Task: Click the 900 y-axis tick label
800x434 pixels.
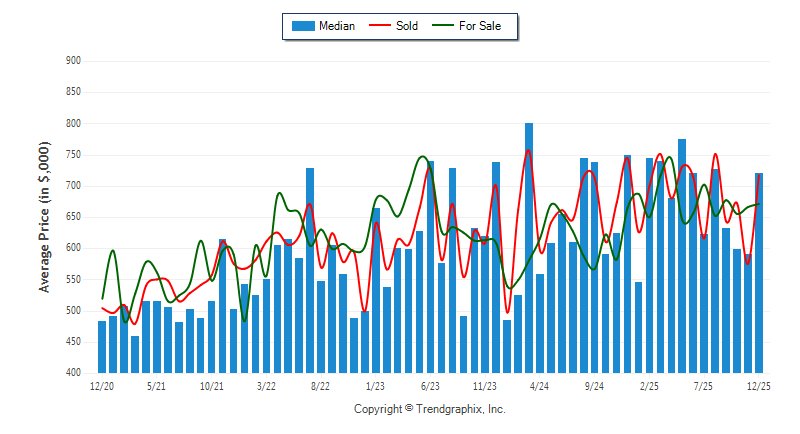Action: (x=73, y=61)
